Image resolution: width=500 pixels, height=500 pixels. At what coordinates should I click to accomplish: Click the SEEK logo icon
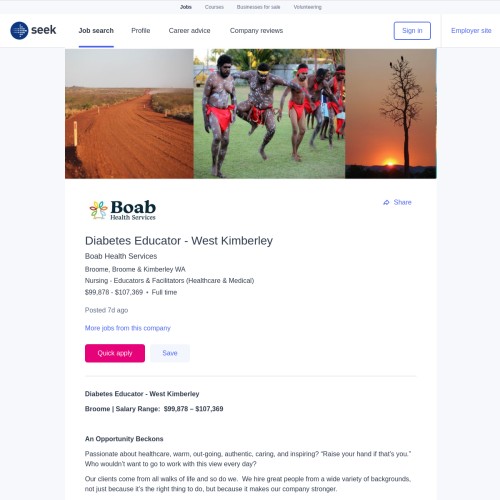click(19, 31)
